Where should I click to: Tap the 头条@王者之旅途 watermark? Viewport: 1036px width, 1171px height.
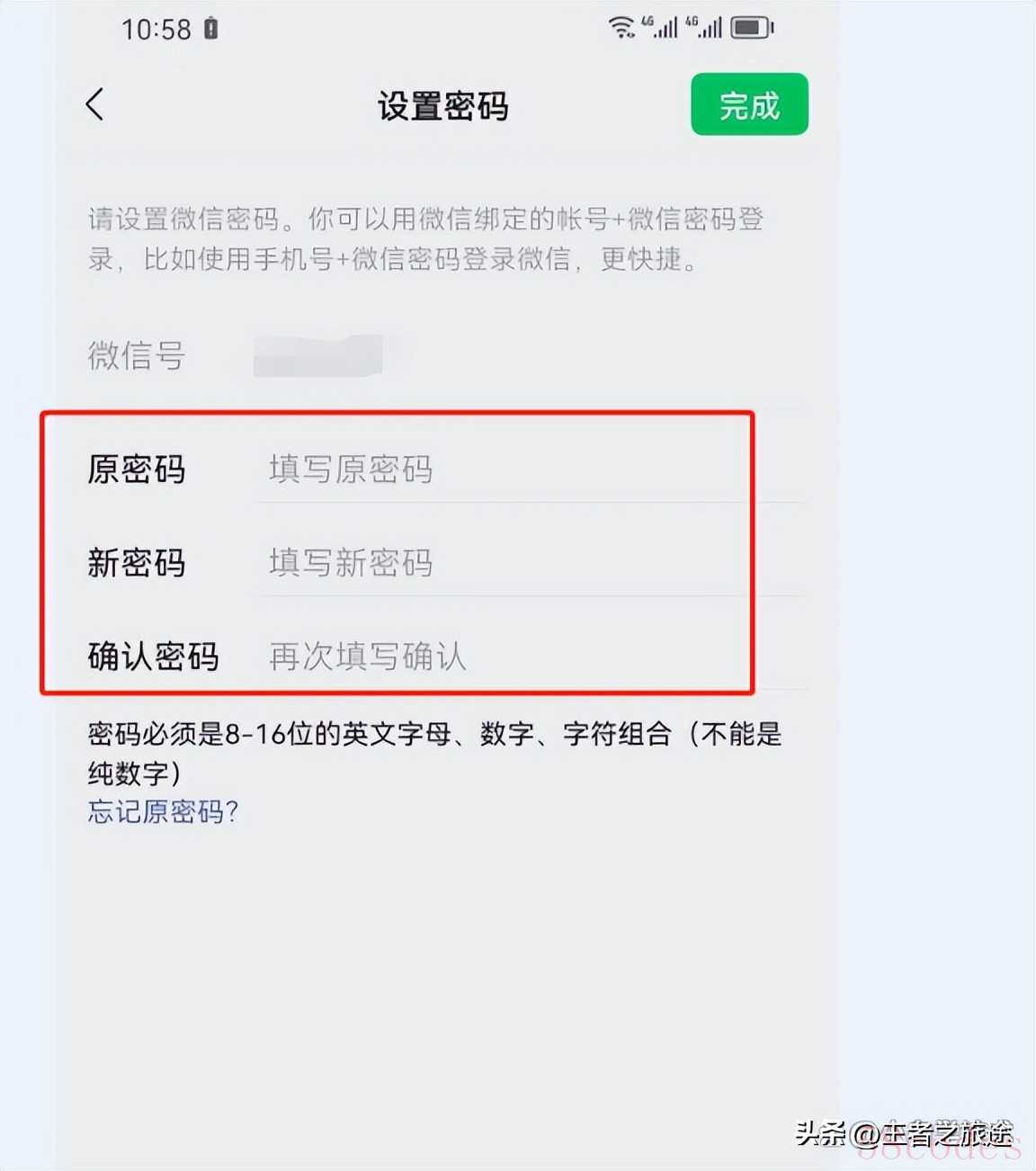tap(905, 1133)
